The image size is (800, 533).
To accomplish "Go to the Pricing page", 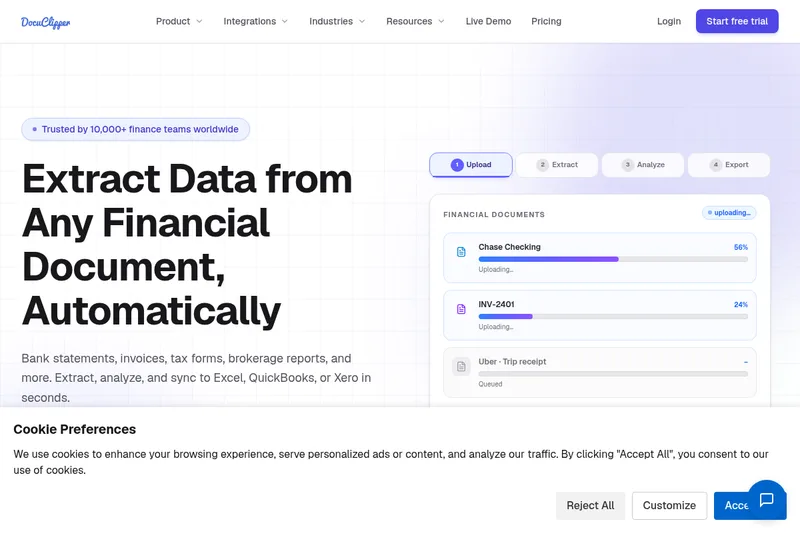I will click(546, 21).
